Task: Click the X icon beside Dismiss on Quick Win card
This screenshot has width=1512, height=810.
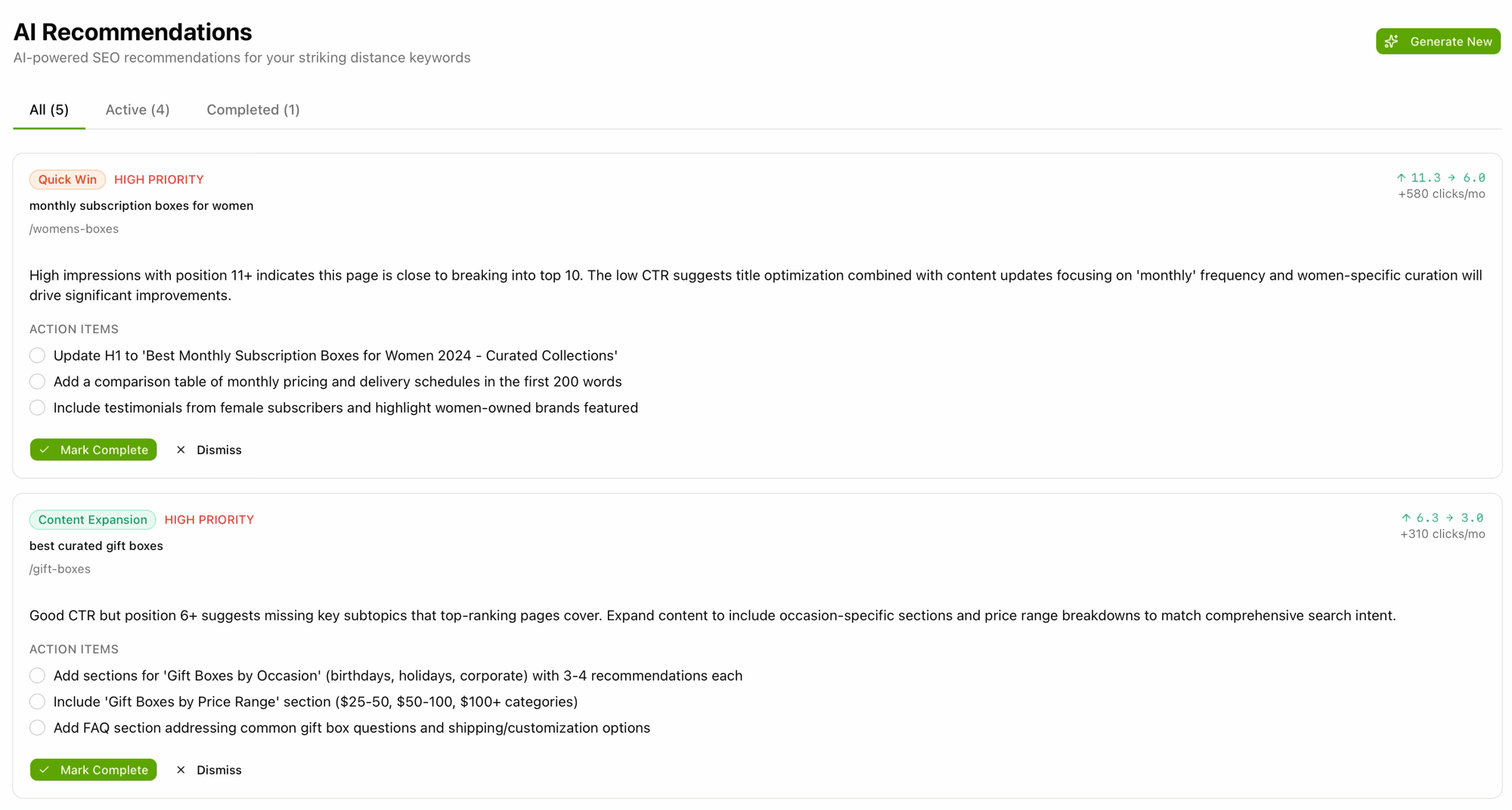Action: [x=181, y=450]
